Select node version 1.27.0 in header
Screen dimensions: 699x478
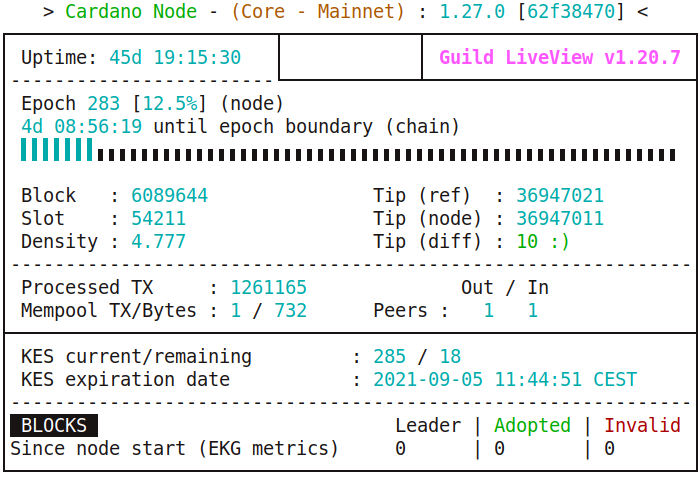click(x=473, y=11)
